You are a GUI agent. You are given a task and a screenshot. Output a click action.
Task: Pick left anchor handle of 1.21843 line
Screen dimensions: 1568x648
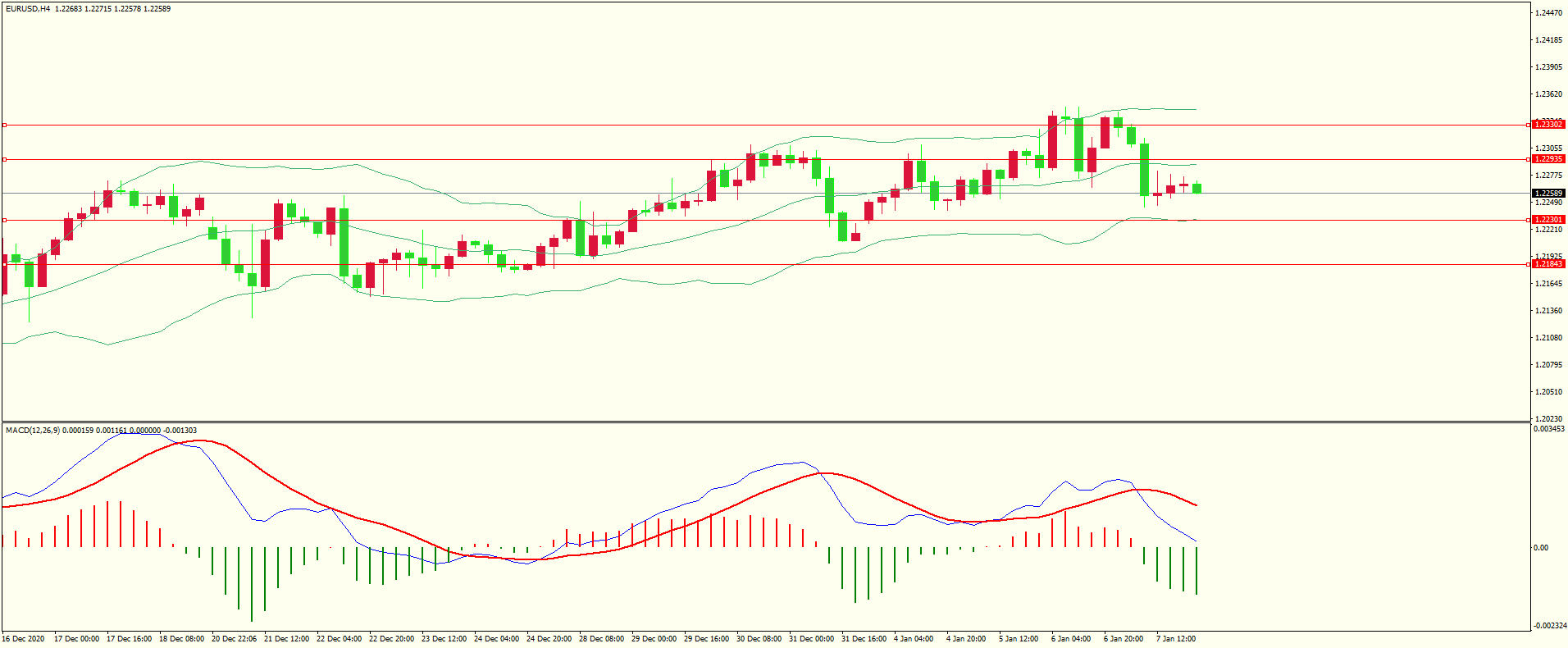(x=4, y=264)
